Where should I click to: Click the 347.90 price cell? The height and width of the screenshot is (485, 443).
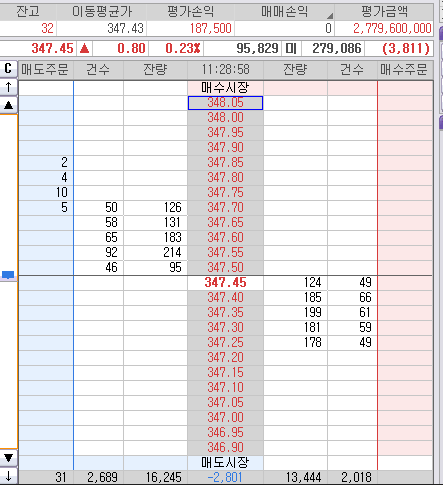point(226,148)
